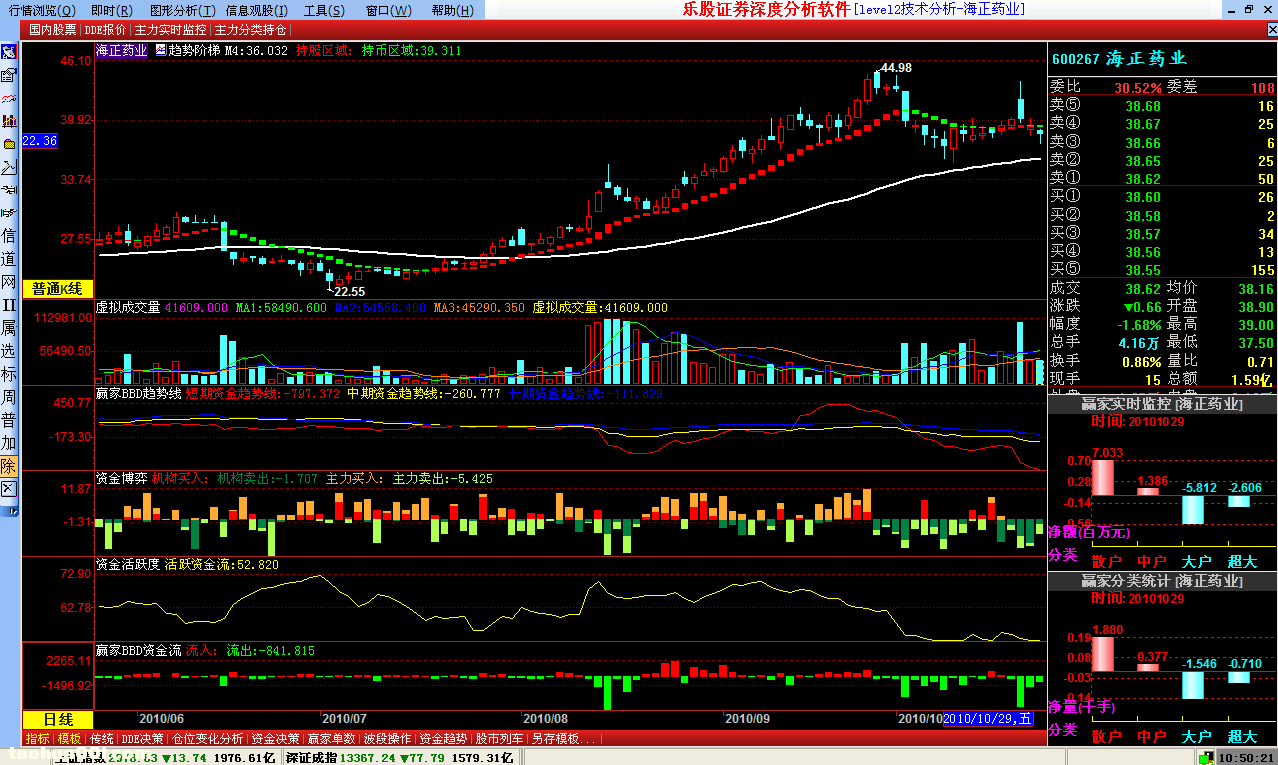Click the 趋势阶梯 indicator icon

pos(160,50)
